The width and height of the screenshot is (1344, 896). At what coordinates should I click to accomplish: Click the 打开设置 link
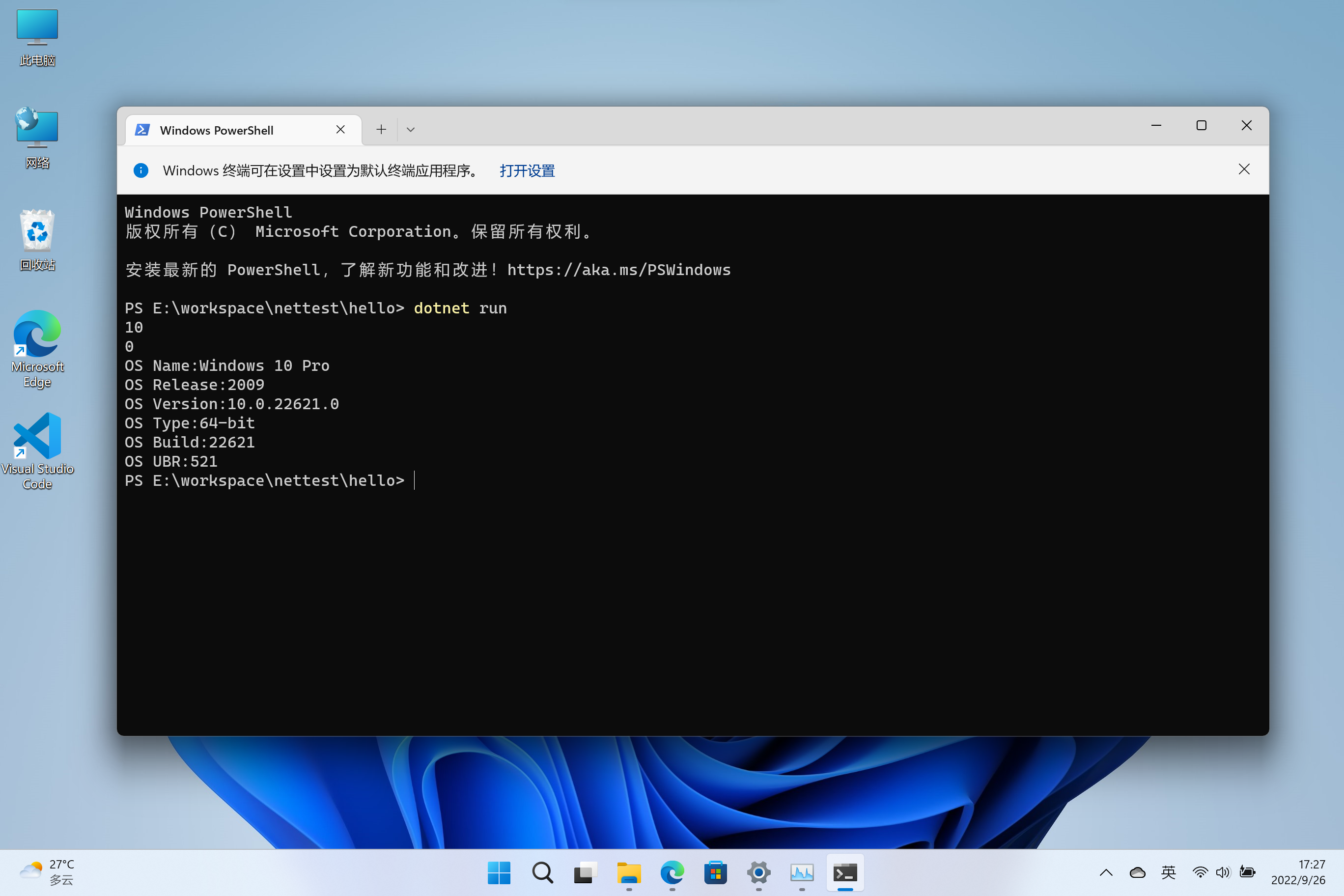(x=527, y=171)
